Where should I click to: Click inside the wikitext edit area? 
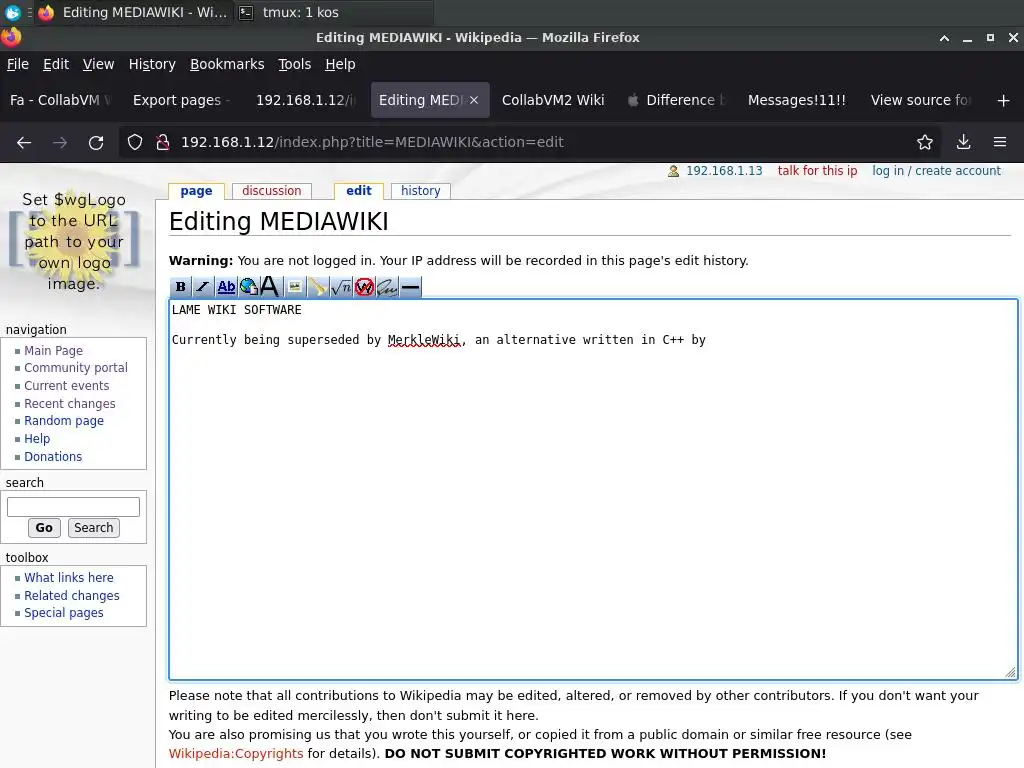tap(593, 490)
